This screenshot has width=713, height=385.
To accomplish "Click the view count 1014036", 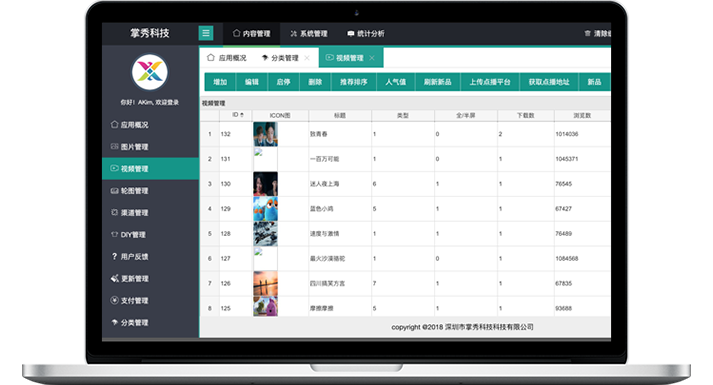I will point(567,134).
